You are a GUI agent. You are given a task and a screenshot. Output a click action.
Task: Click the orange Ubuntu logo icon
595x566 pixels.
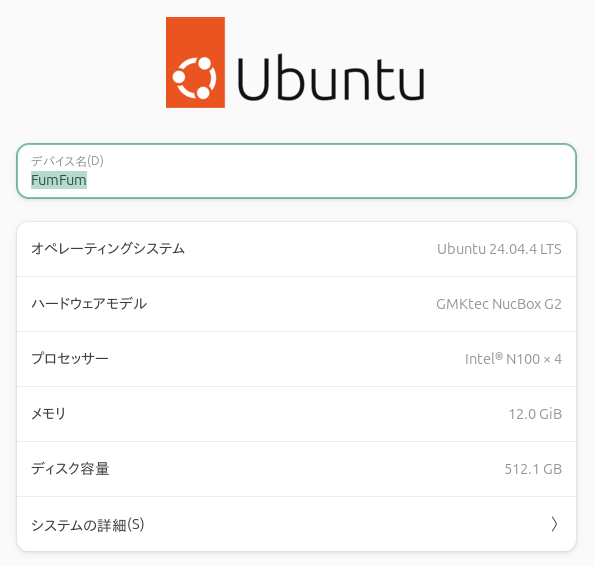(195, 63)
